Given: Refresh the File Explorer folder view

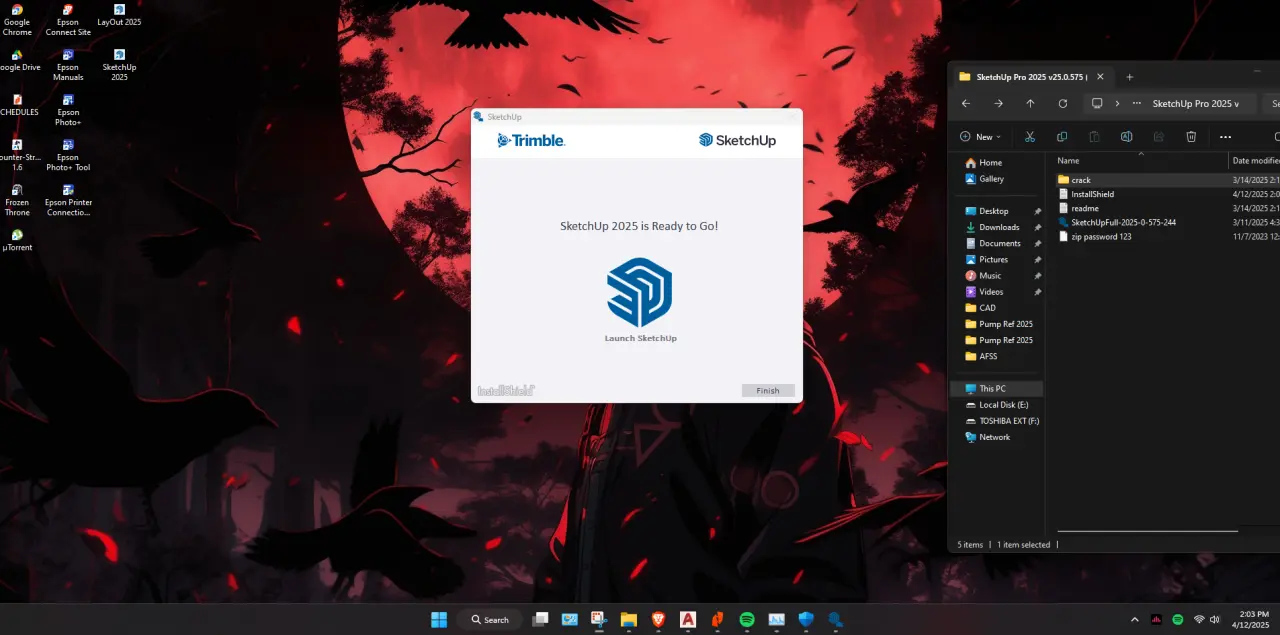Looking at the screenshot, I should pyautogui.click(x=1062, y=103).
